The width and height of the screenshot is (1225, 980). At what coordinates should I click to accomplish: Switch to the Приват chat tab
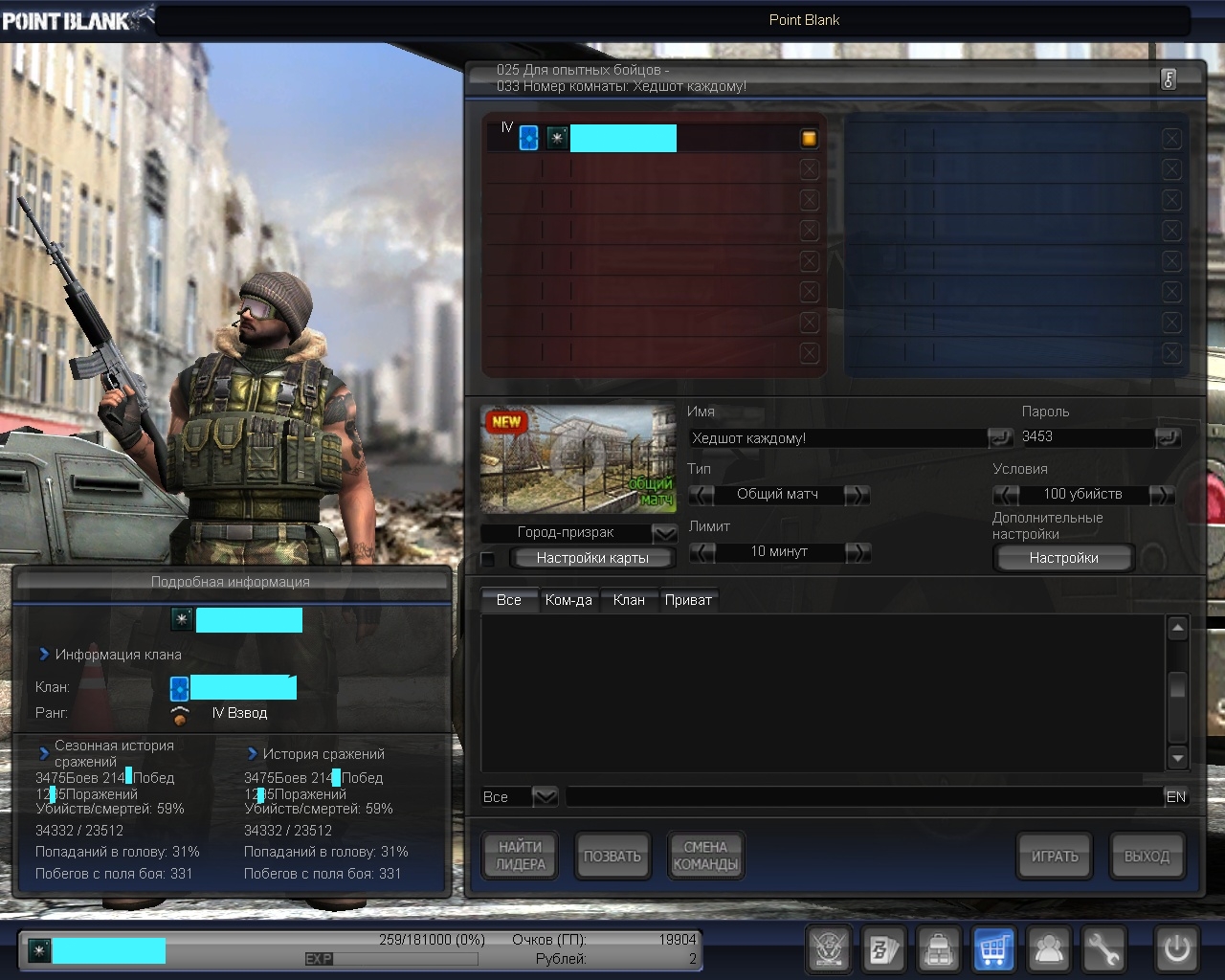[x=688, y=600]
